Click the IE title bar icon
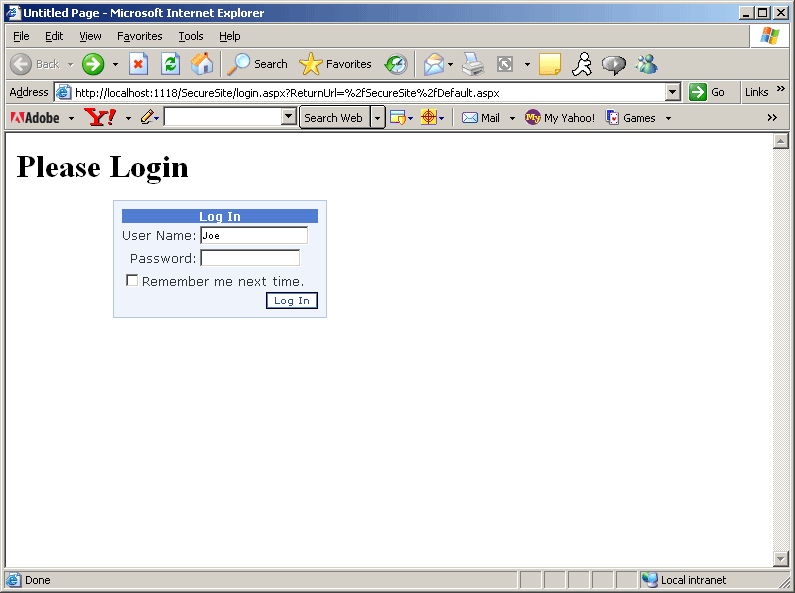795x593 pixels. pyautogui.click(x=14, y=13)
